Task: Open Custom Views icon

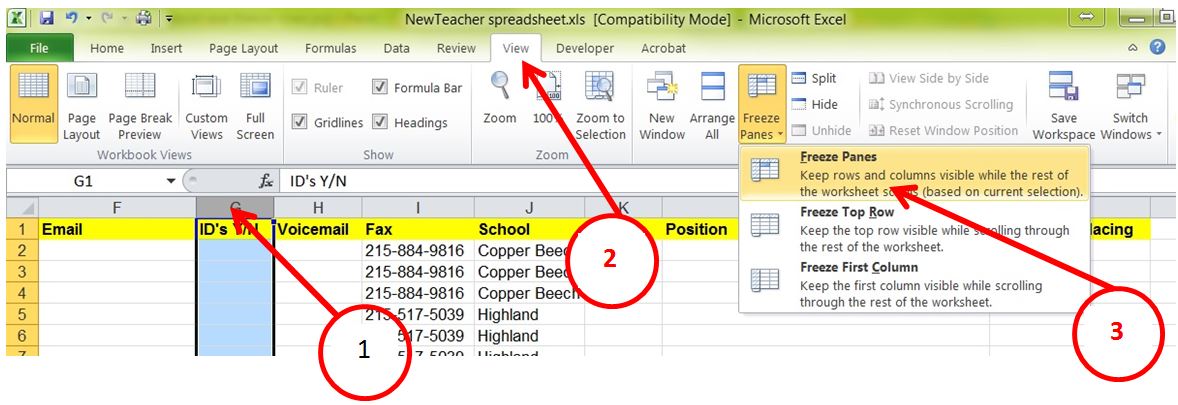Action: click(206, 89)
